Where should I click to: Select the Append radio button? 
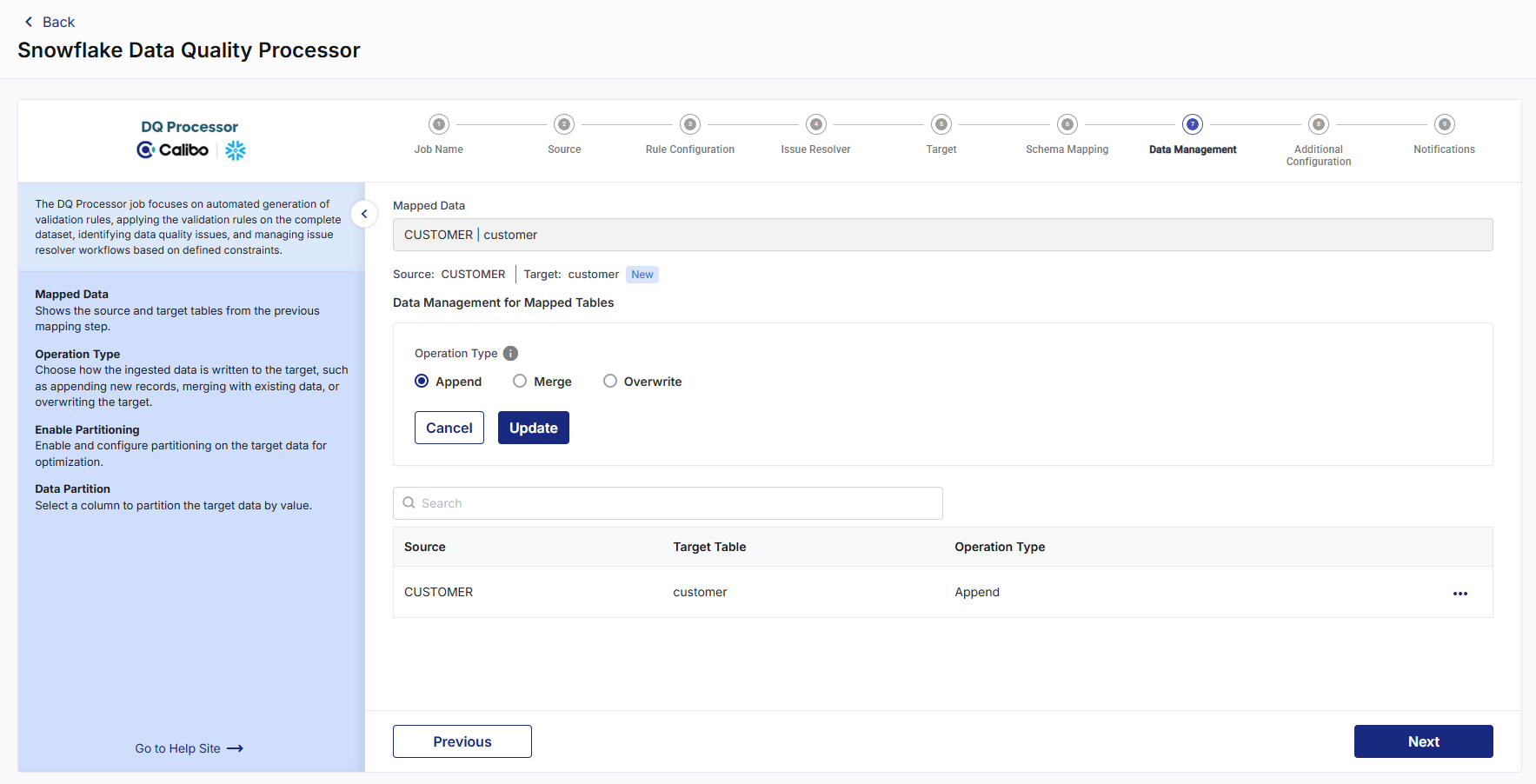(x=422, y=381)
